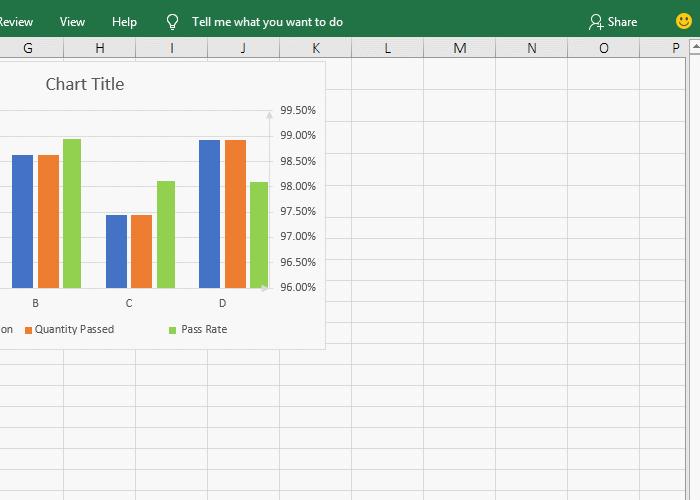Click the category axis label C

coord(129,303)
